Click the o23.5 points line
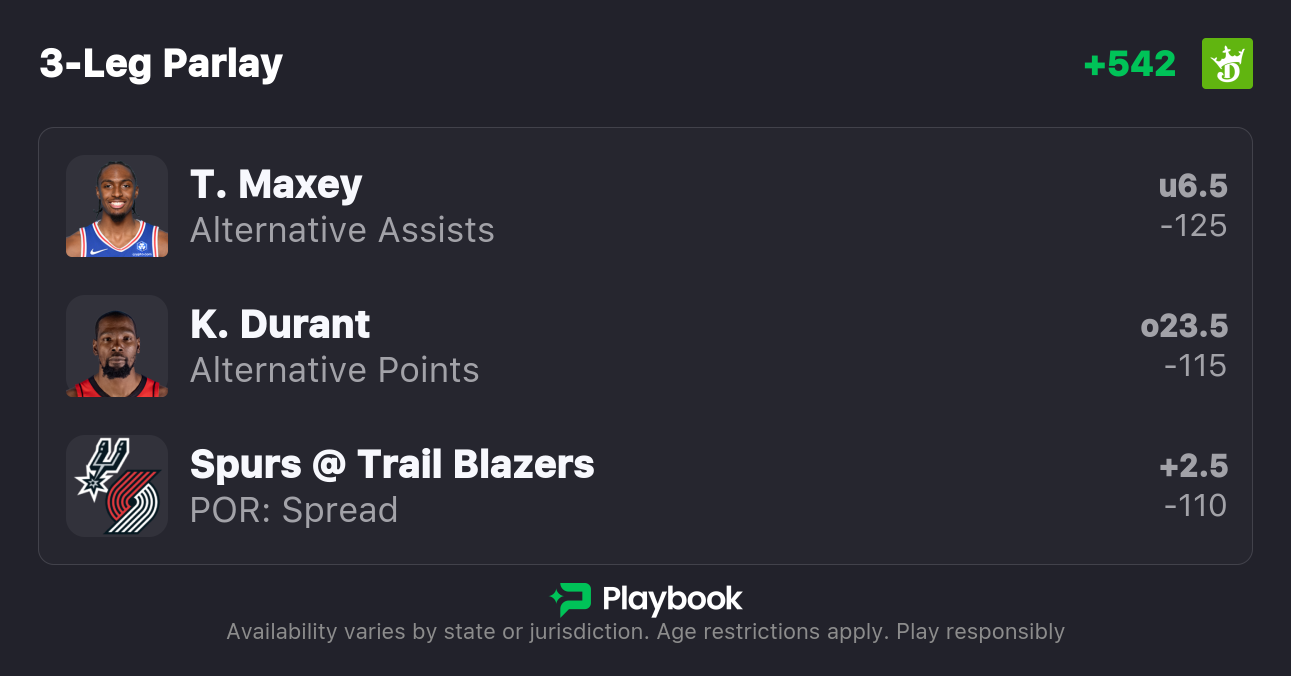Image resolution: width=1291 pixels, height=676 pixels. pyautogui.click(x=1184, y=326)
